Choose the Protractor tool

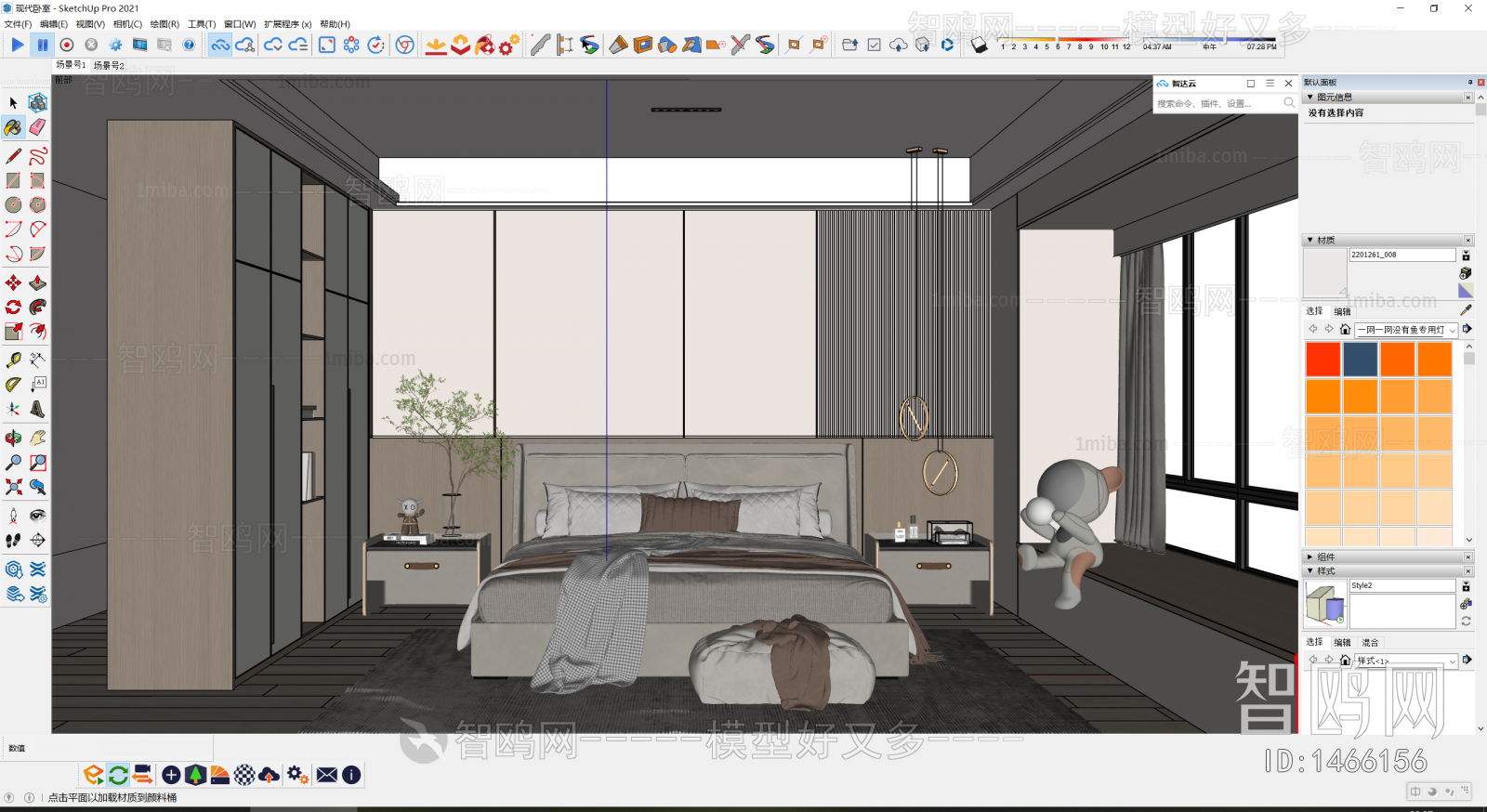click(13, 384)
